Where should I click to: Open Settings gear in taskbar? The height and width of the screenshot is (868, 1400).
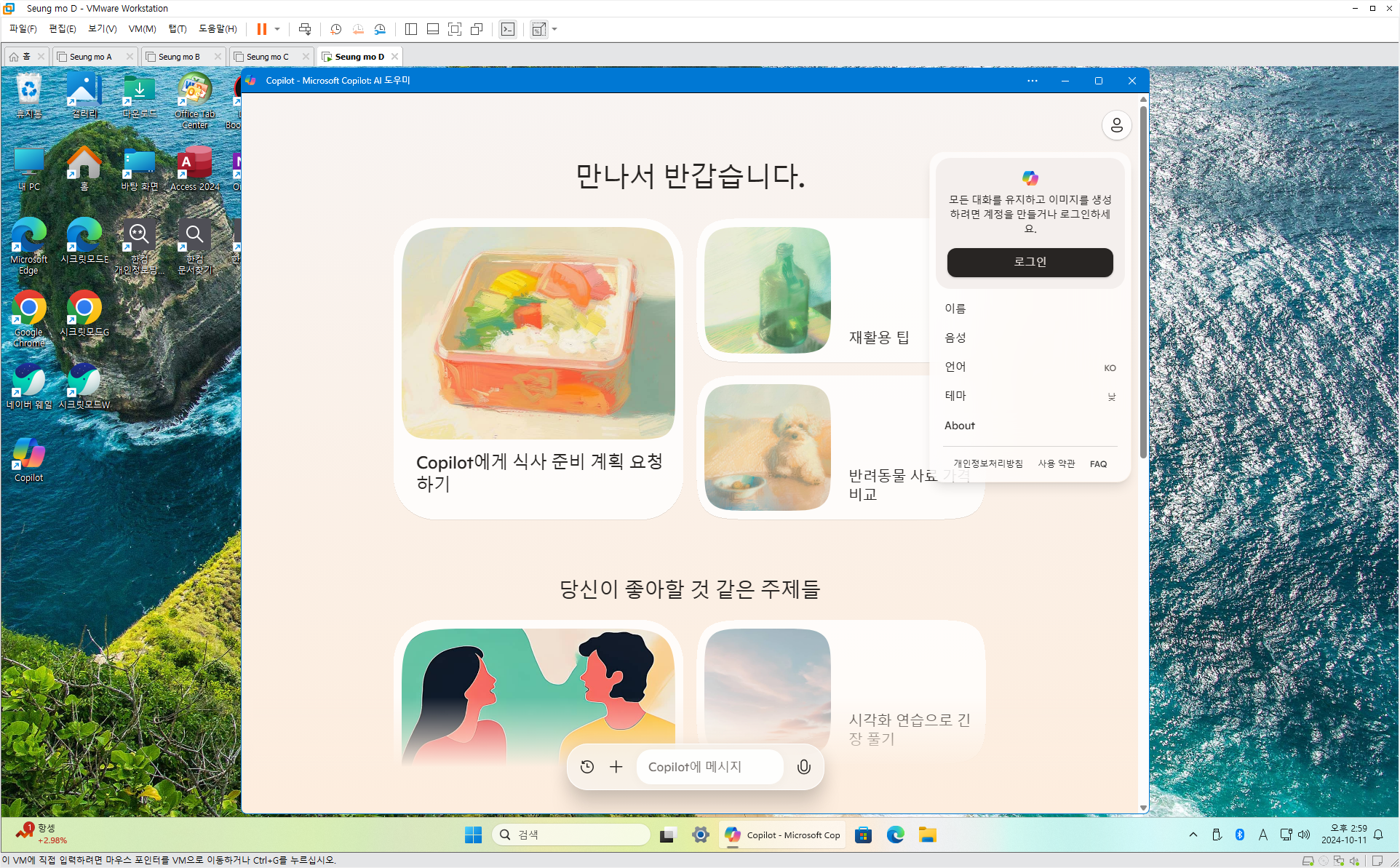tap(700, 835)
